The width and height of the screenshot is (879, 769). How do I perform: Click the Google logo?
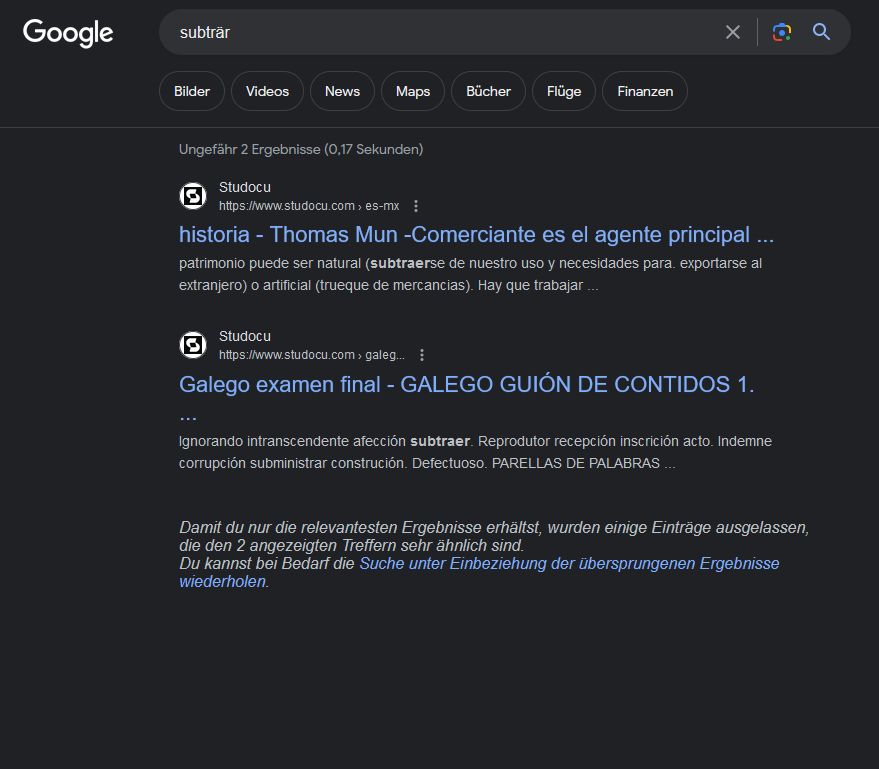68,33
